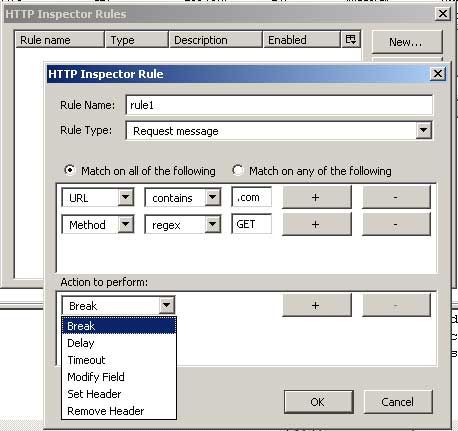
Task: Open the Method field dropdown
Action: click(126, 224)
